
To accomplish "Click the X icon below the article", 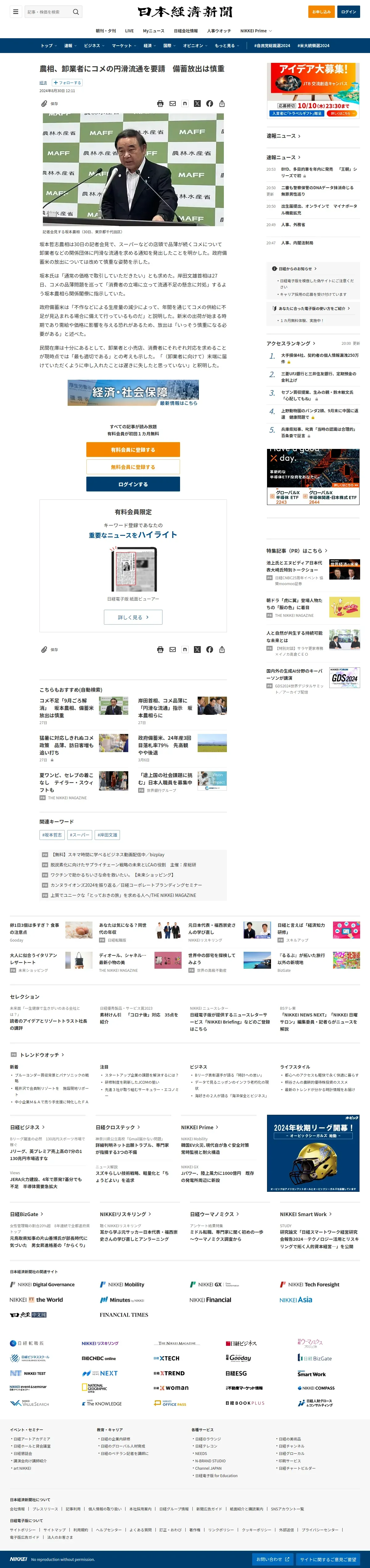I will coord(197,650).
